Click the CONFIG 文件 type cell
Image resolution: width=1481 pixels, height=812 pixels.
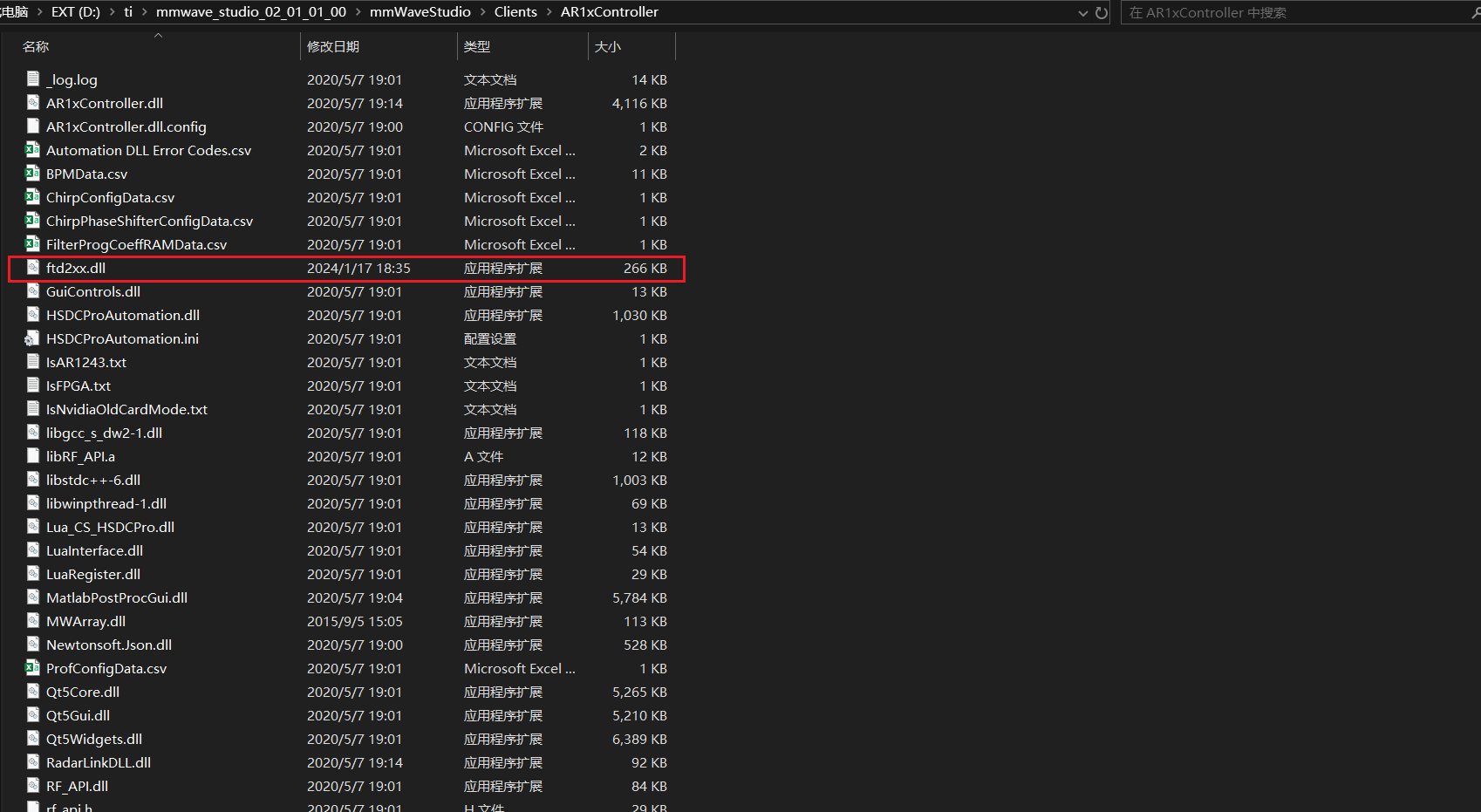click(x=503, y=126)
